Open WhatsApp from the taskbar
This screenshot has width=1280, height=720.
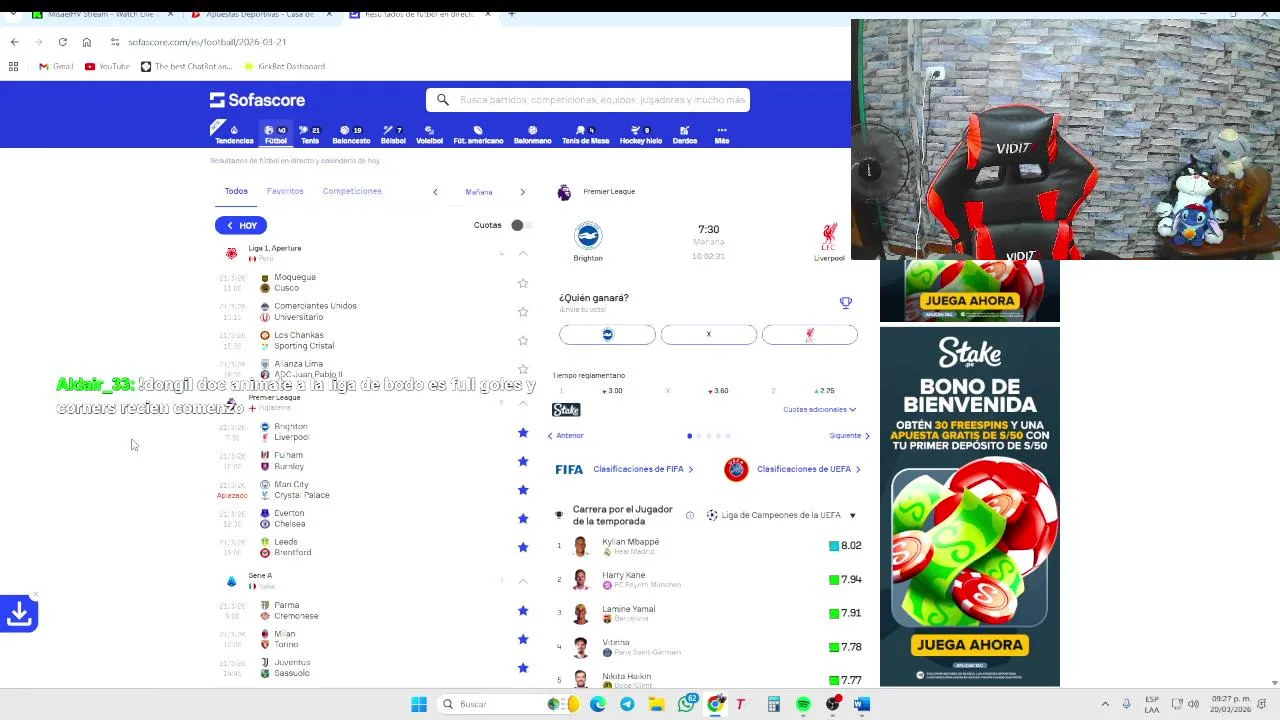pos(686,704)
